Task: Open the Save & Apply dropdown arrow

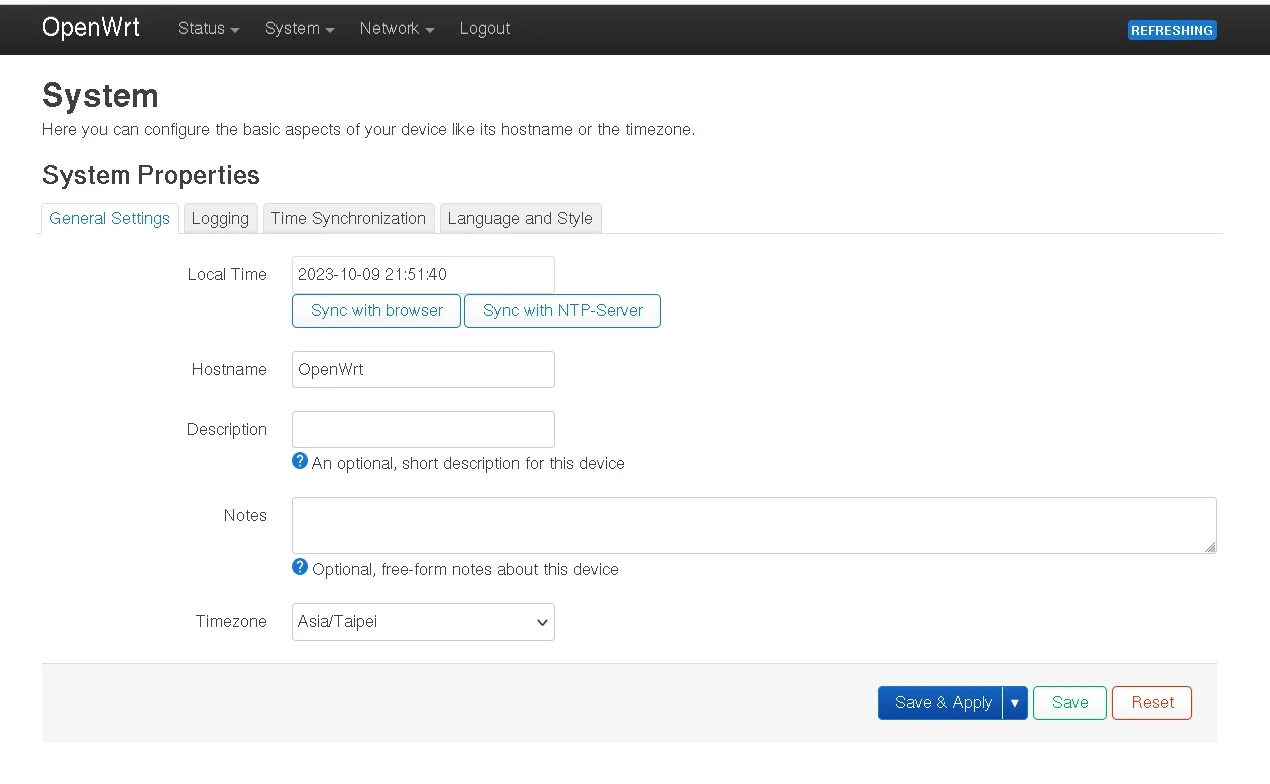Action: pyautogui.click(x=1015, y=703)
